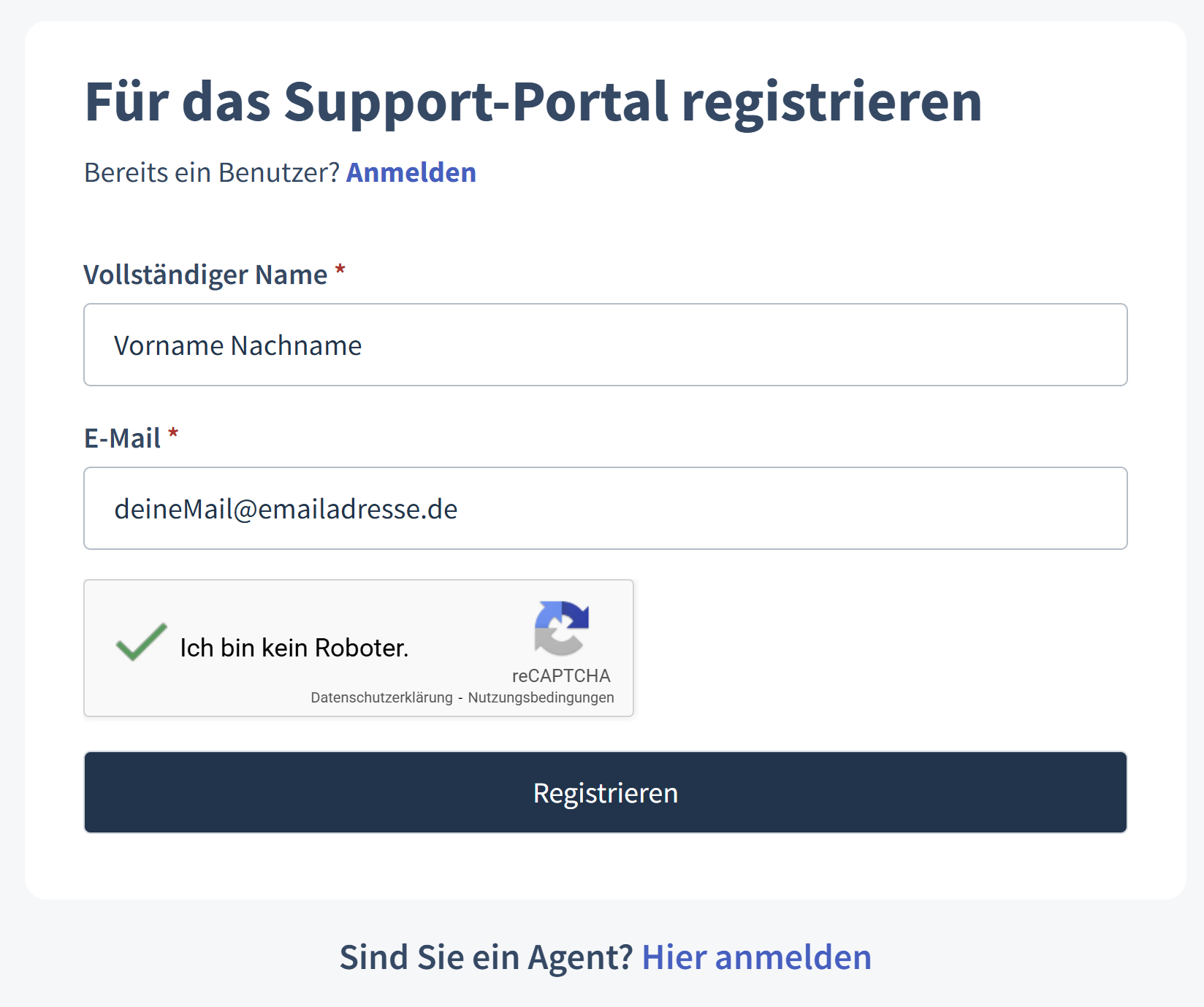Click the green reCAPTCHA checkmark
Viewport: 1204px width, 1007px height.
[x=141, y=642]
